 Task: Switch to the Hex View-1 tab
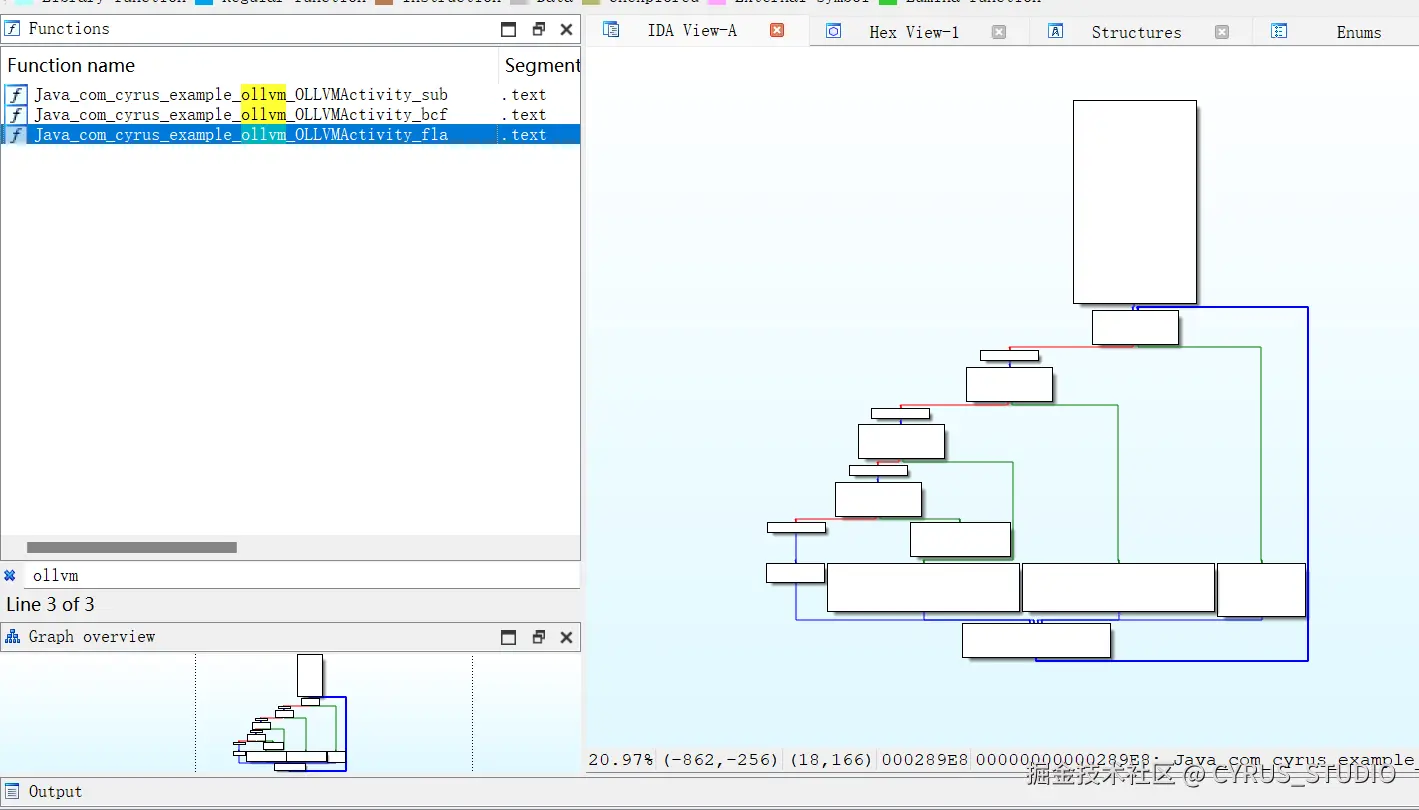pyautogui.click(x=914, y=32)
